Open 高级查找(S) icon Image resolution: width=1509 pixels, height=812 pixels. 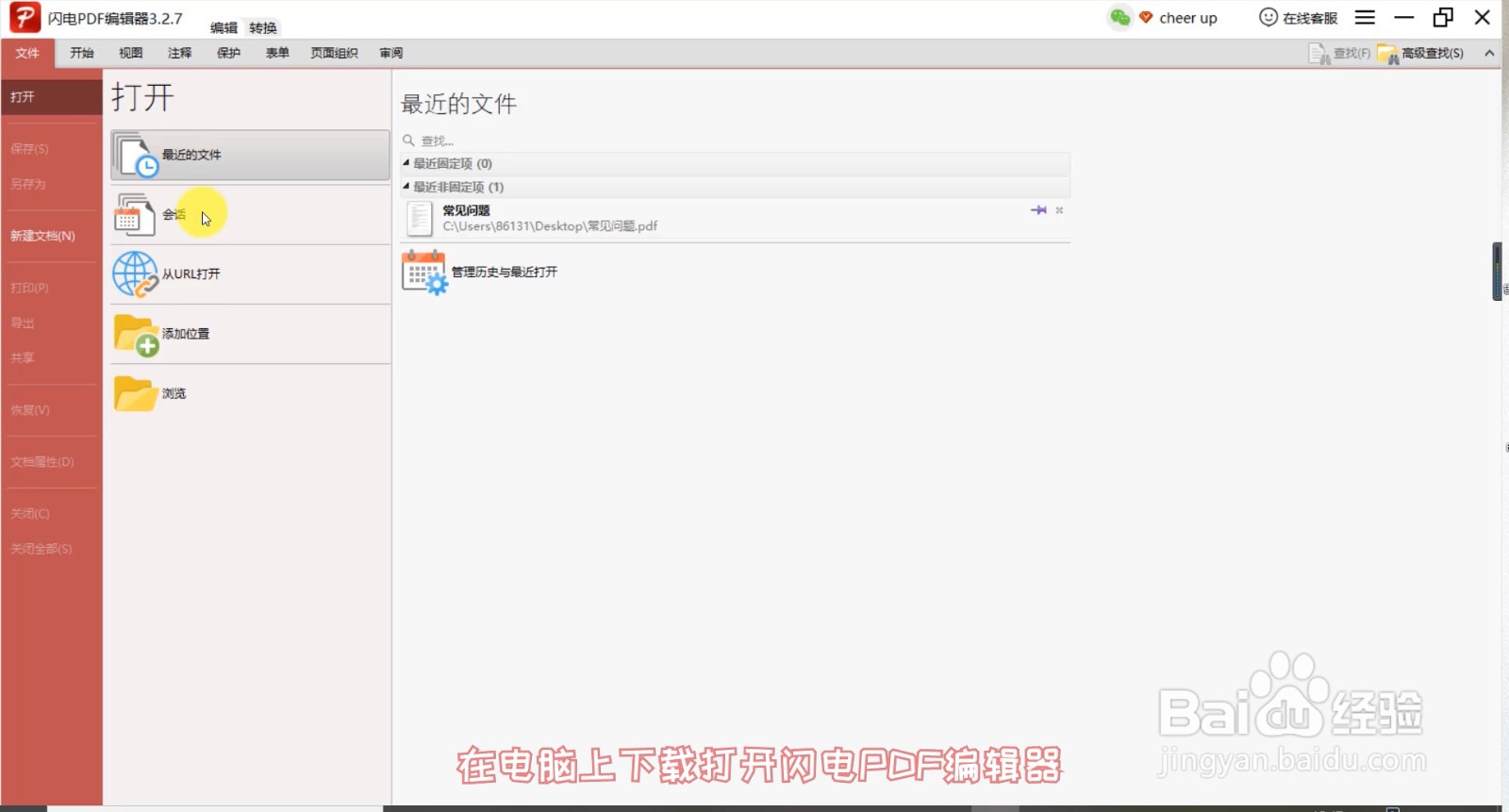pyautogui.click(x=1388, y=54)
